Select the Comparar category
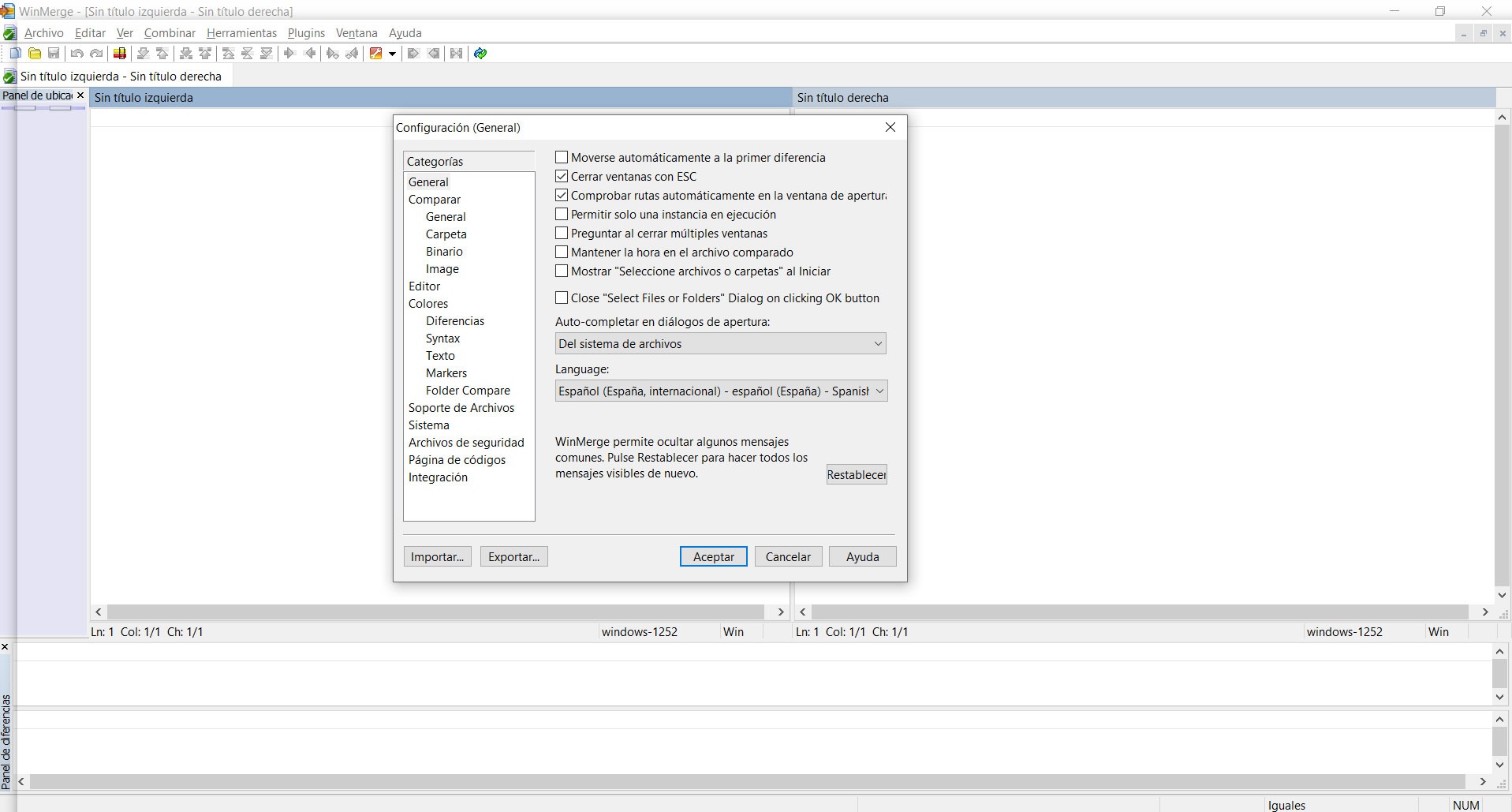This screenshot has height=812, width=1512. click(435, 200)
